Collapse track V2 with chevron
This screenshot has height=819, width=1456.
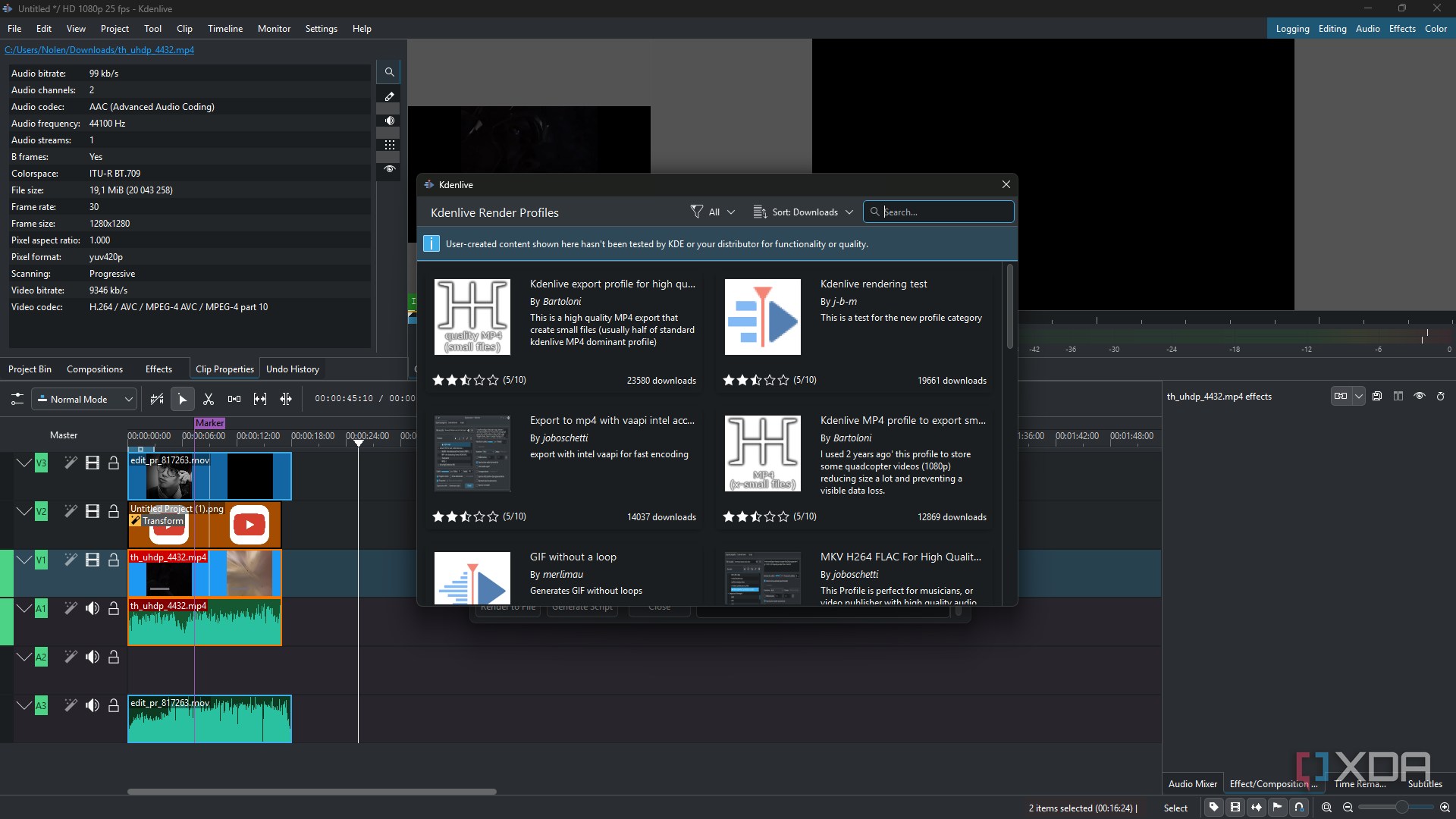(x=24, y=511)
